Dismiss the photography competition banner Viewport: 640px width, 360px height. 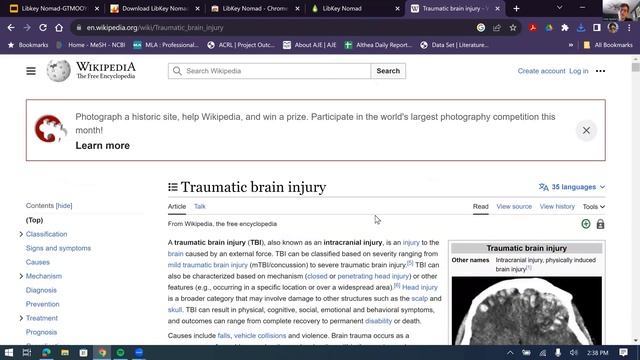(586, 130)
